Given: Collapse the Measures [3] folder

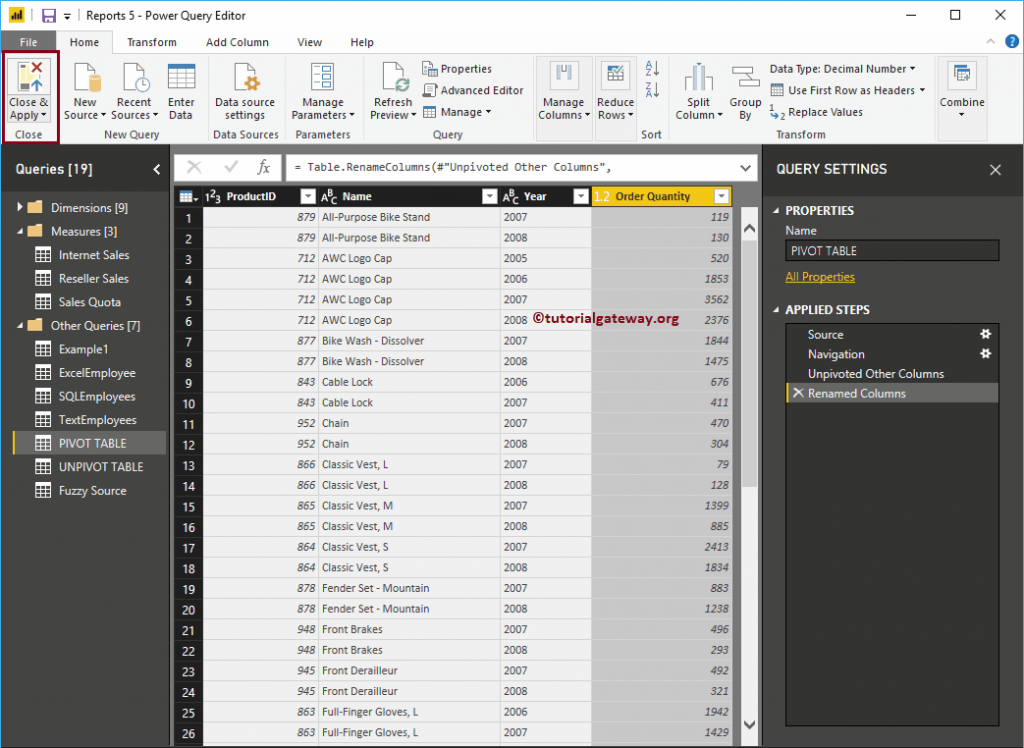Looking at the screenshot, I should point(20,231).
